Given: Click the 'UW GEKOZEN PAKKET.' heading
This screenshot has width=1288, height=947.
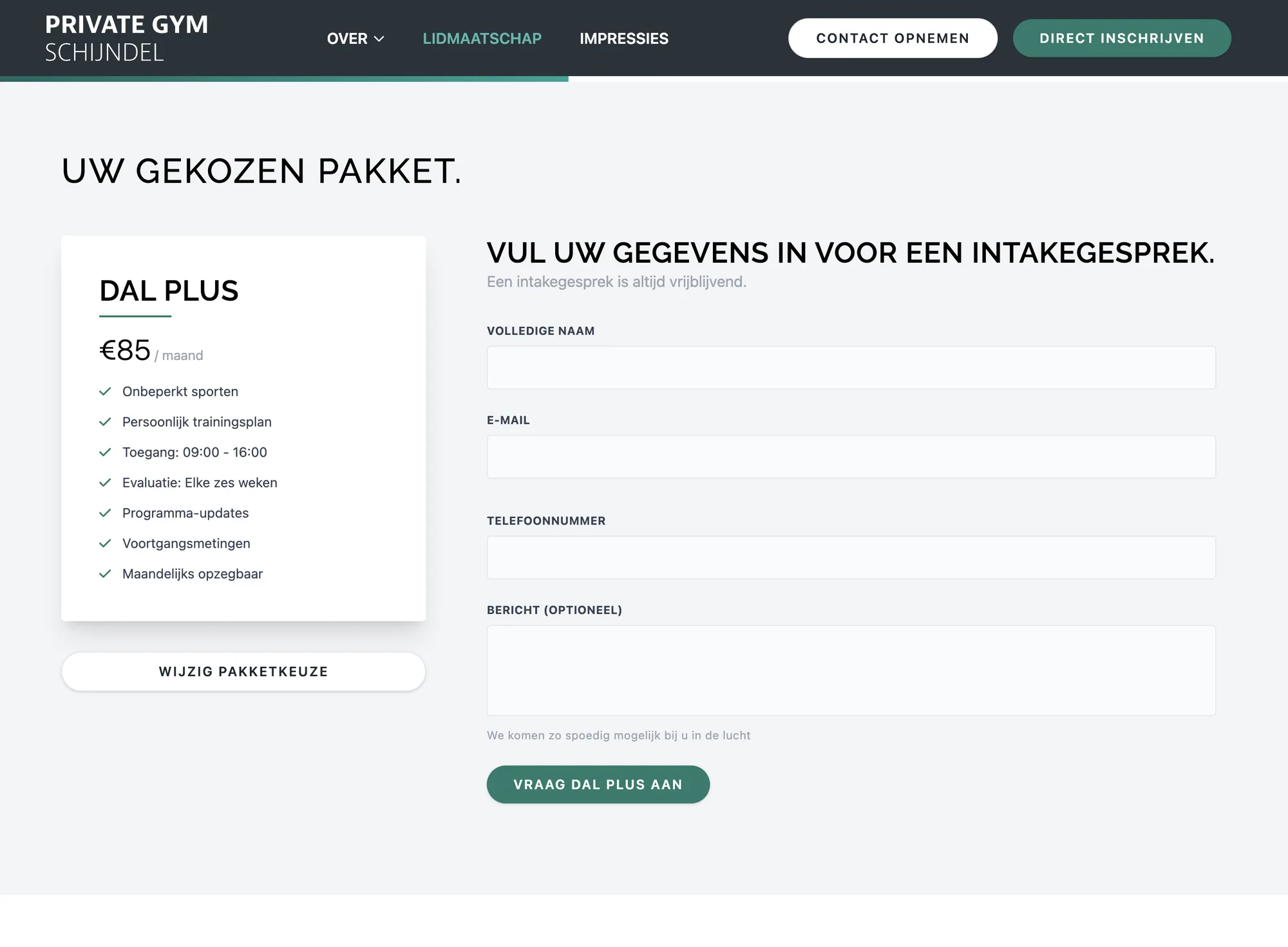Looking at the screenshot, I should tap(261, 171).
